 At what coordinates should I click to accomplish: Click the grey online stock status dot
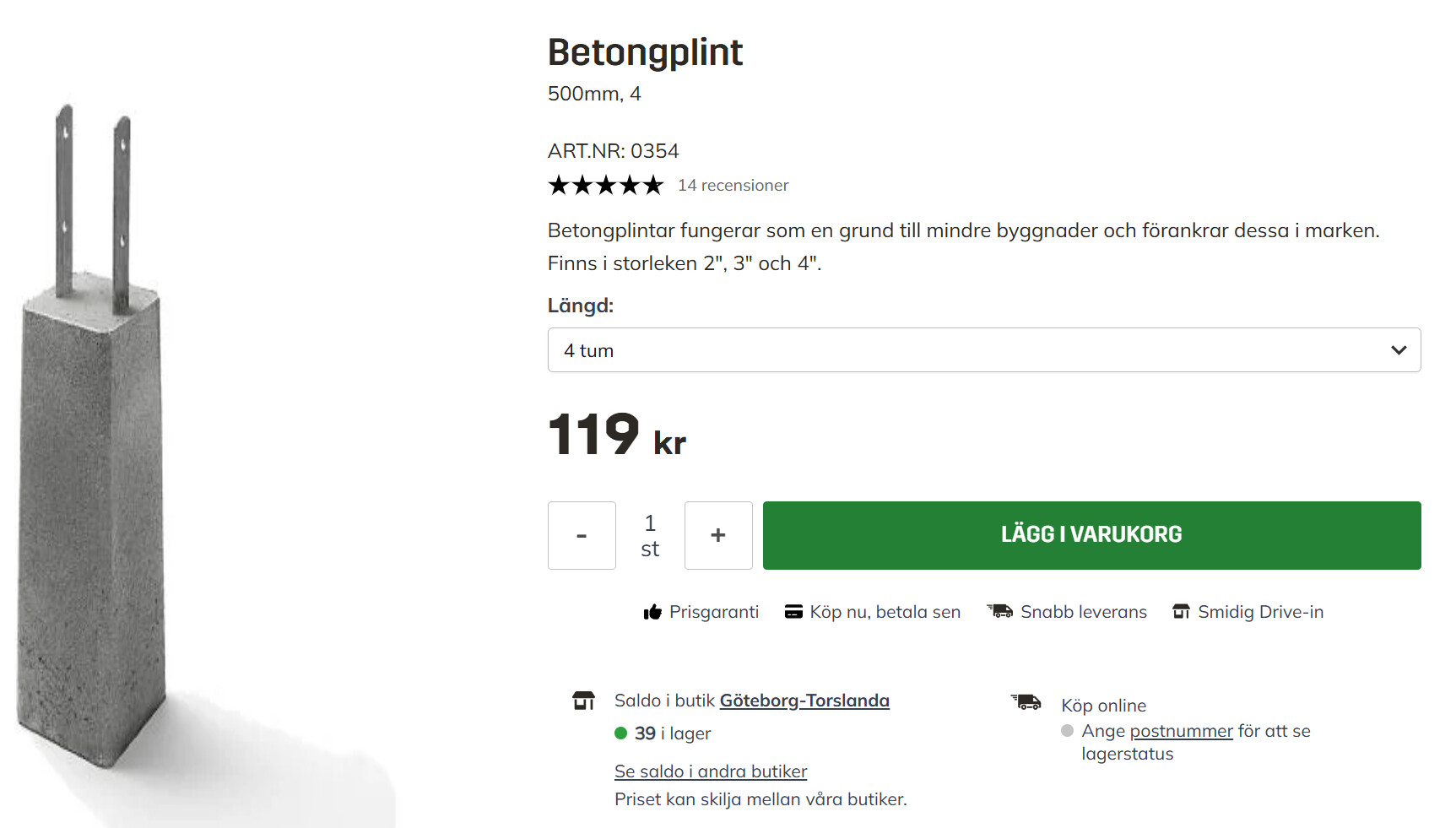[1068, 731]
